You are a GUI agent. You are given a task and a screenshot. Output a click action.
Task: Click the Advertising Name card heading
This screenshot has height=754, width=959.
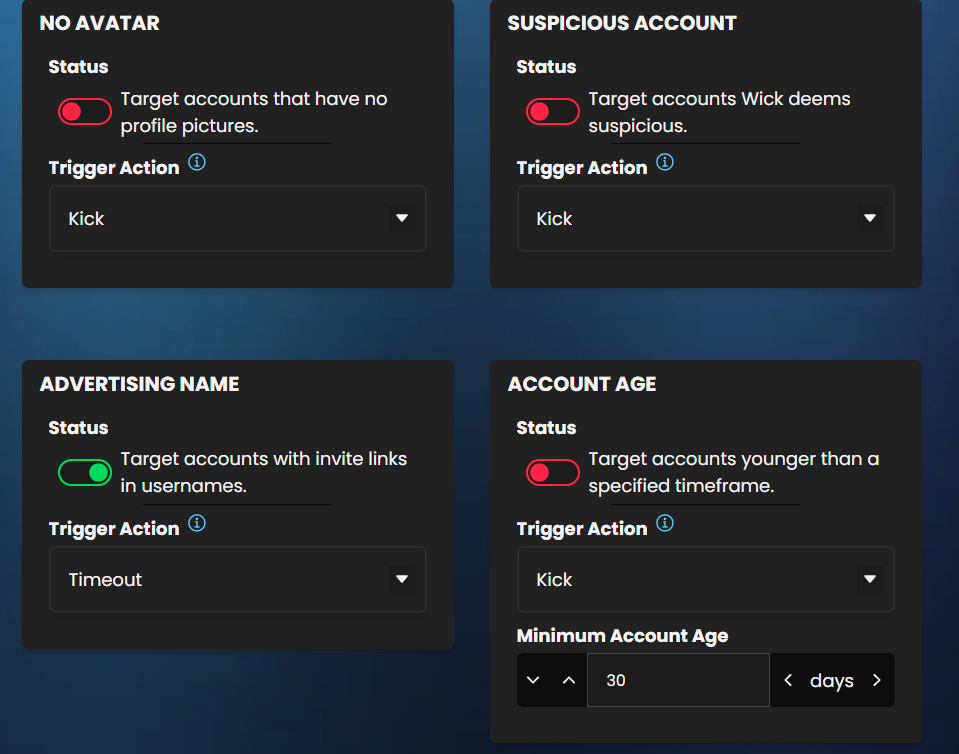pyautogui.click(x=139, y=385)
